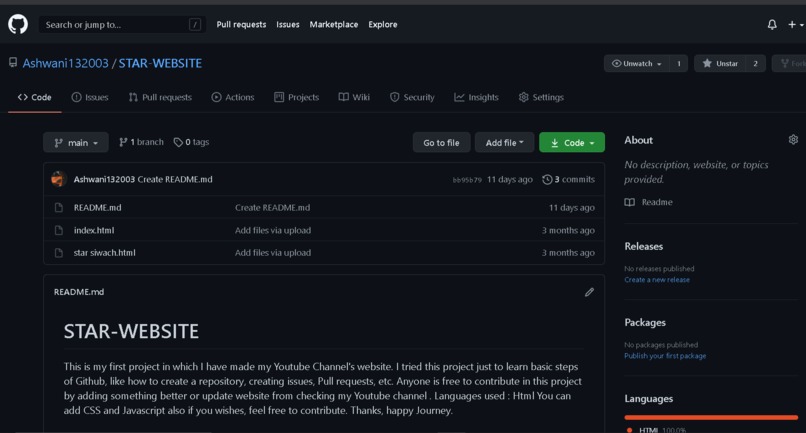
Task: Open index.html commit message Add files via upload
Action: tap(273, 230)
